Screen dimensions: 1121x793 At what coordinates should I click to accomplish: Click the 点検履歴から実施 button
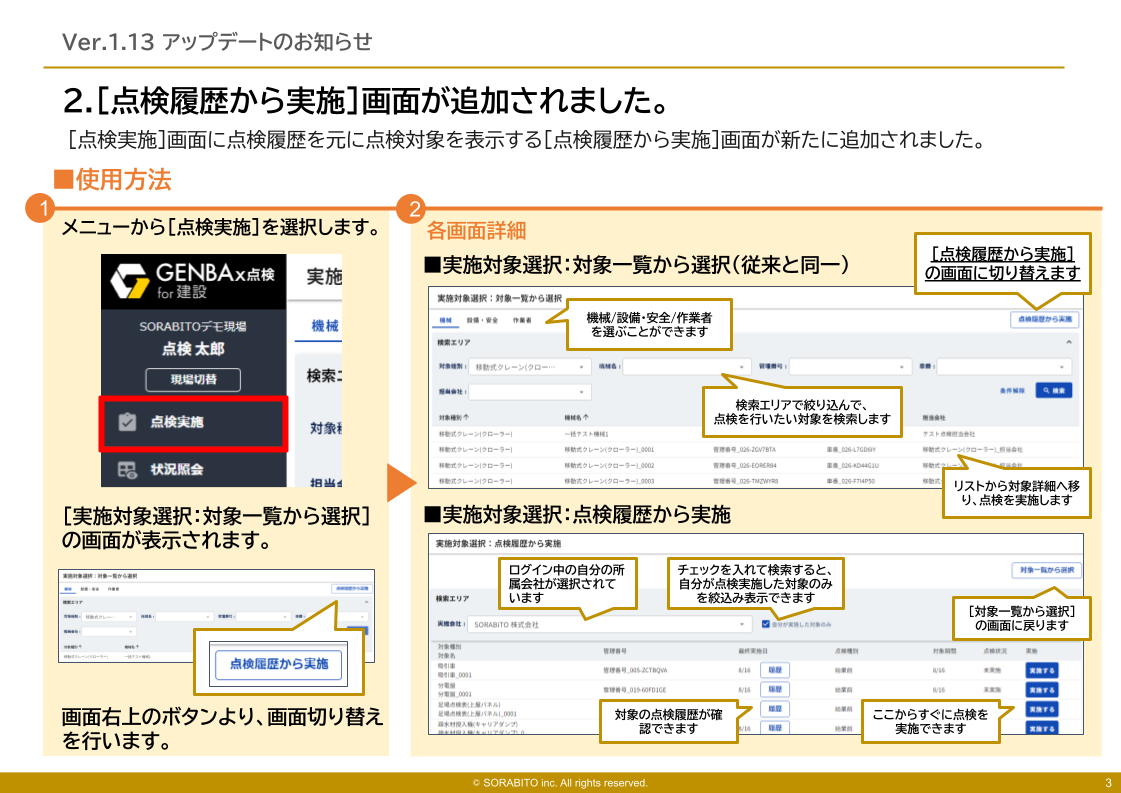[1044, 318]
